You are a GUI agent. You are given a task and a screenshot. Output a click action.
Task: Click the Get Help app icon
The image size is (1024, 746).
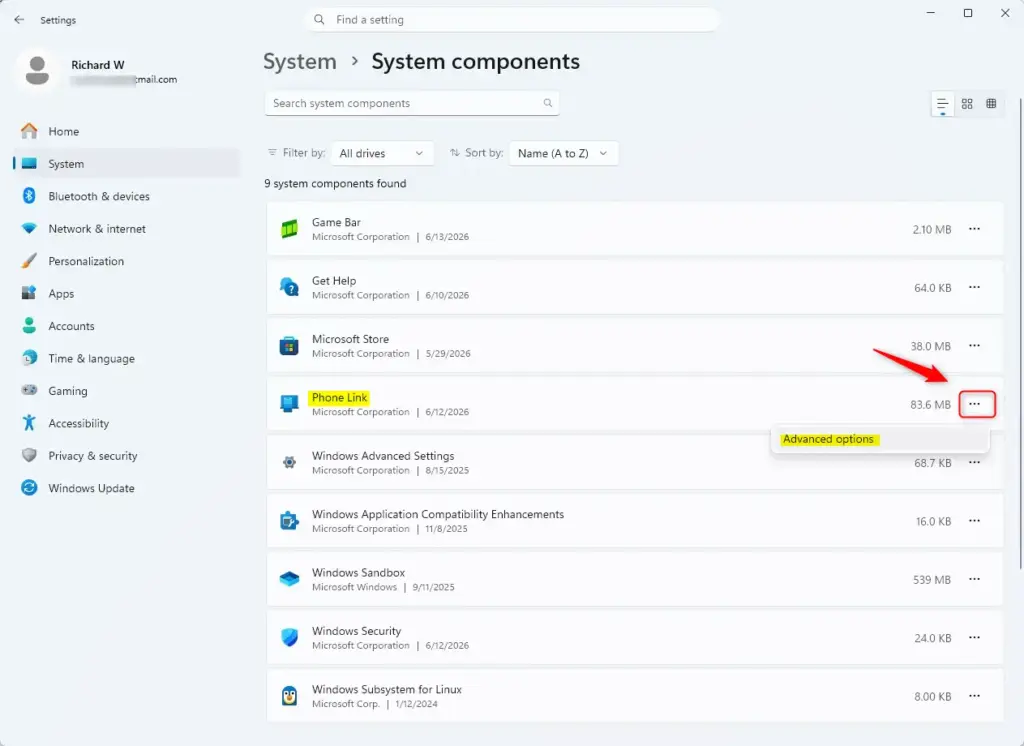tap(289, 287)
